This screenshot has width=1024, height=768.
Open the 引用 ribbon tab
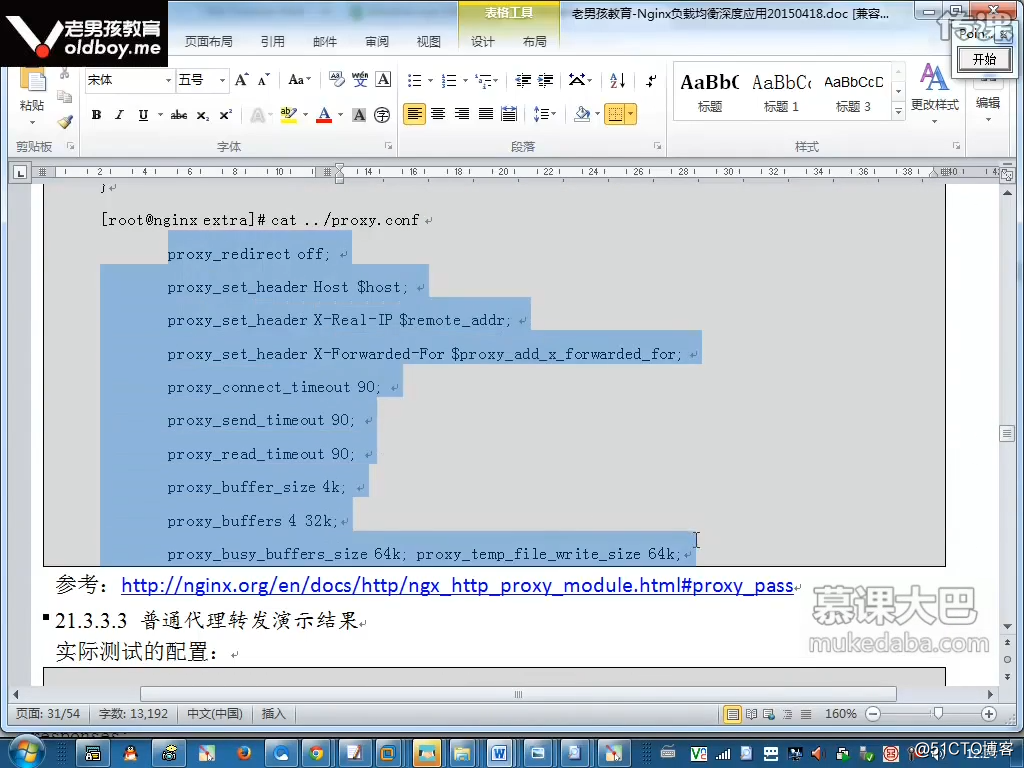(x=273, y=41)
